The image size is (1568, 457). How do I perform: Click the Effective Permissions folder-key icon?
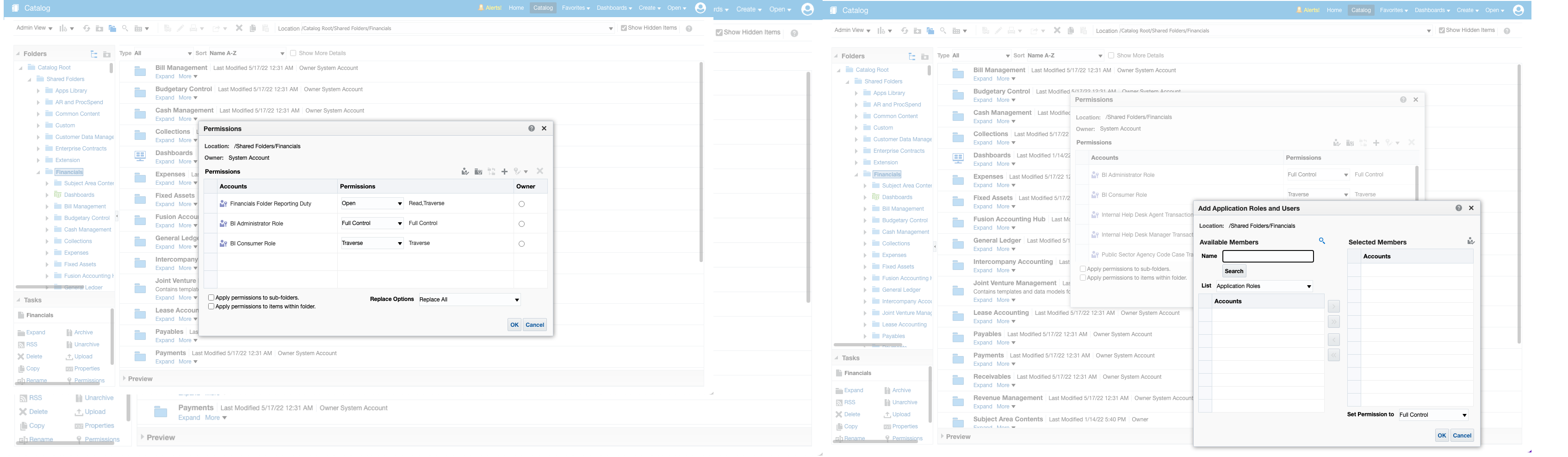point(478,171)
